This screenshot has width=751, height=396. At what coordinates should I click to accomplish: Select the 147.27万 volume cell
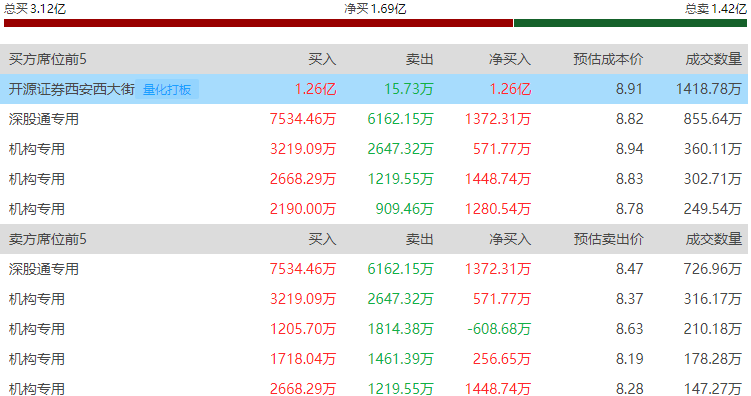713,389
